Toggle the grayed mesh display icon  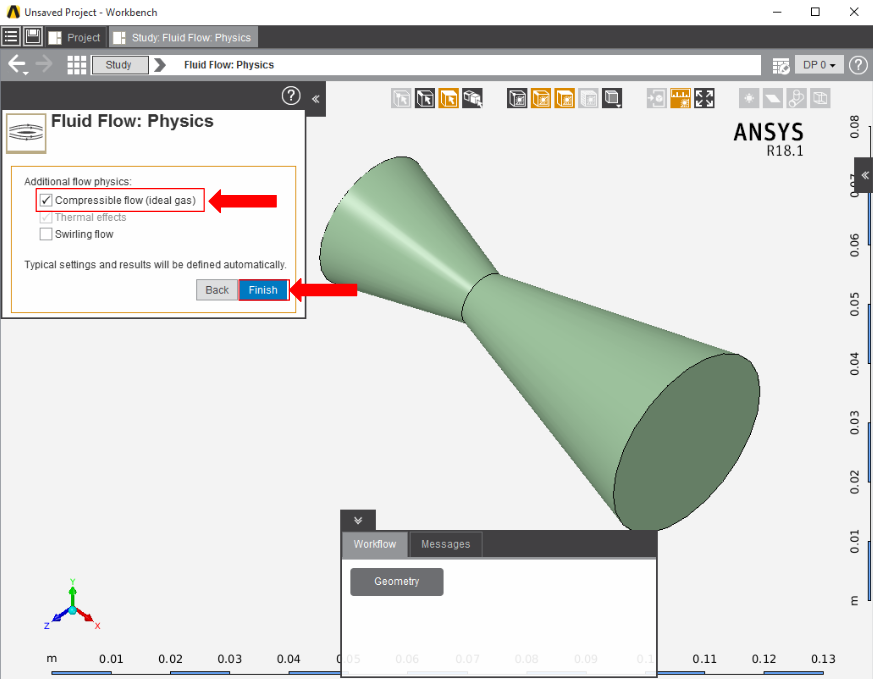[588, 99]
